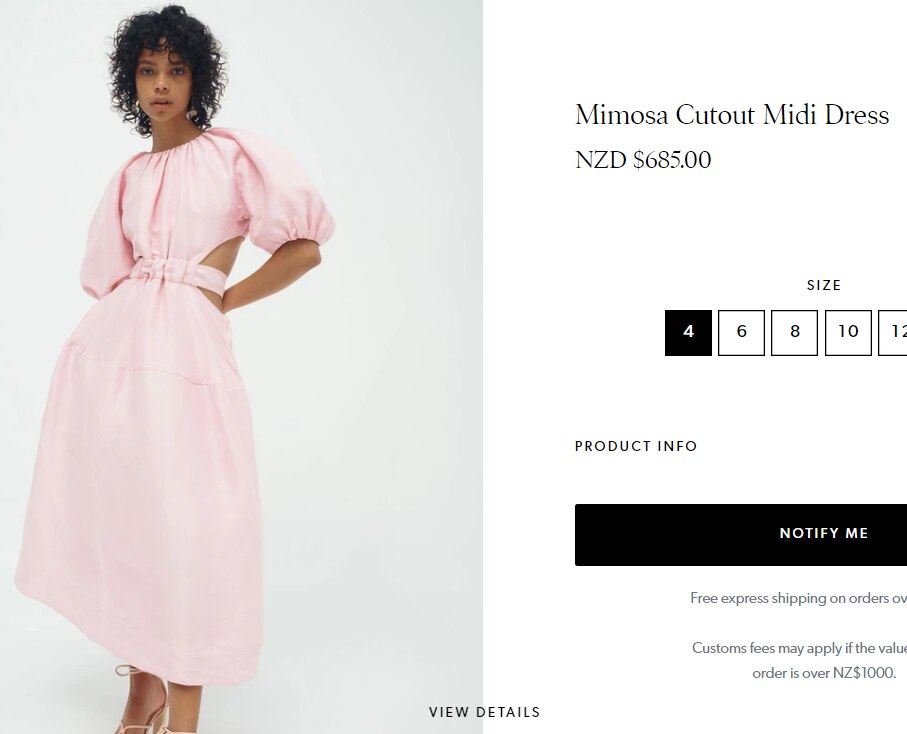Click the NZD $685.00 price
The width and height of the screenshot is (907, 734).
point(643,160)
